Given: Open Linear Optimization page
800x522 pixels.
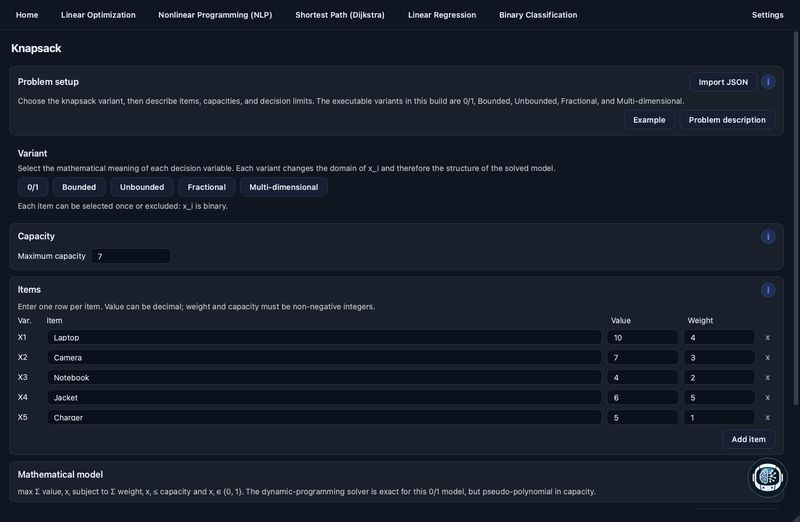Looking at the screenshot, I should [x=98, y=15].
